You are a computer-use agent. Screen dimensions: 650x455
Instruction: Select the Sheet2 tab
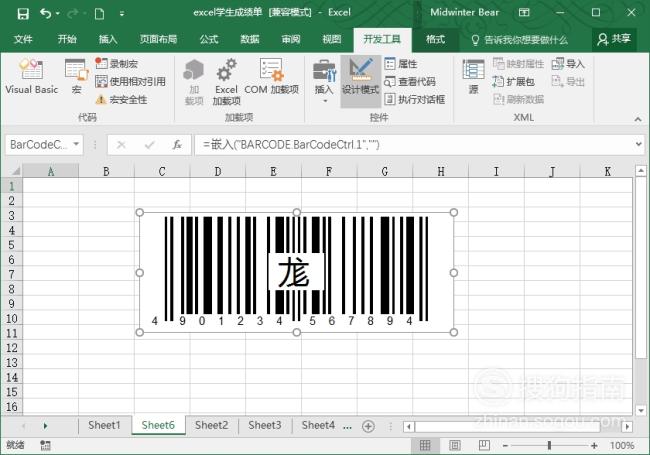211,425
